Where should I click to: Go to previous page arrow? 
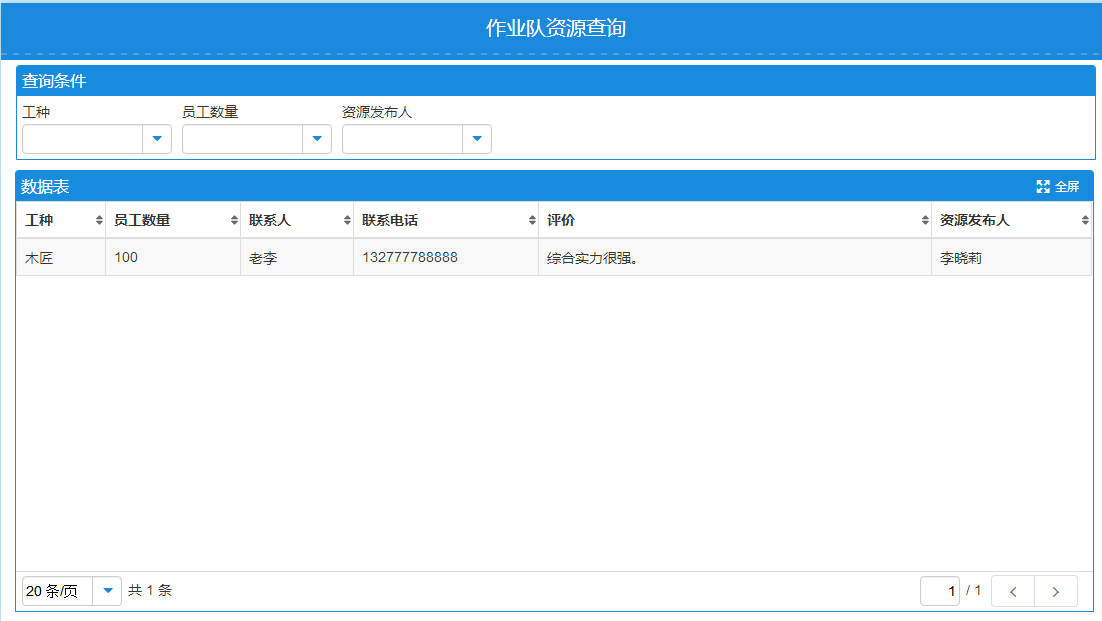[1013, 591]
